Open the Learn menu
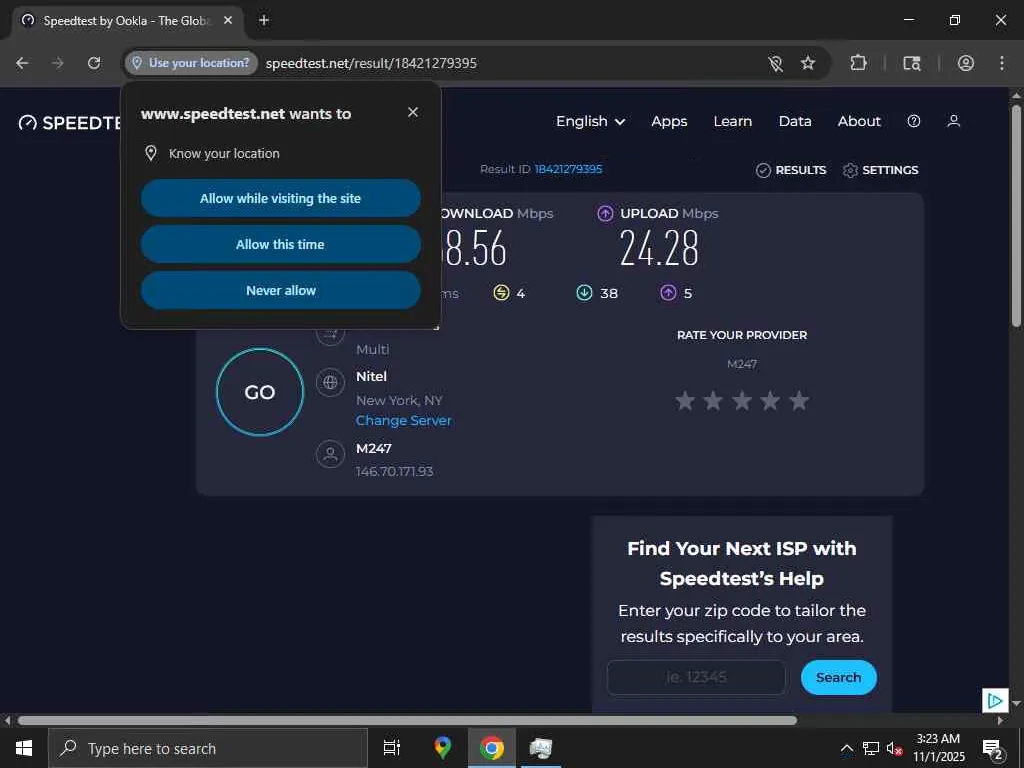Screen dimensions: 1024x768 tap(733, 121)
